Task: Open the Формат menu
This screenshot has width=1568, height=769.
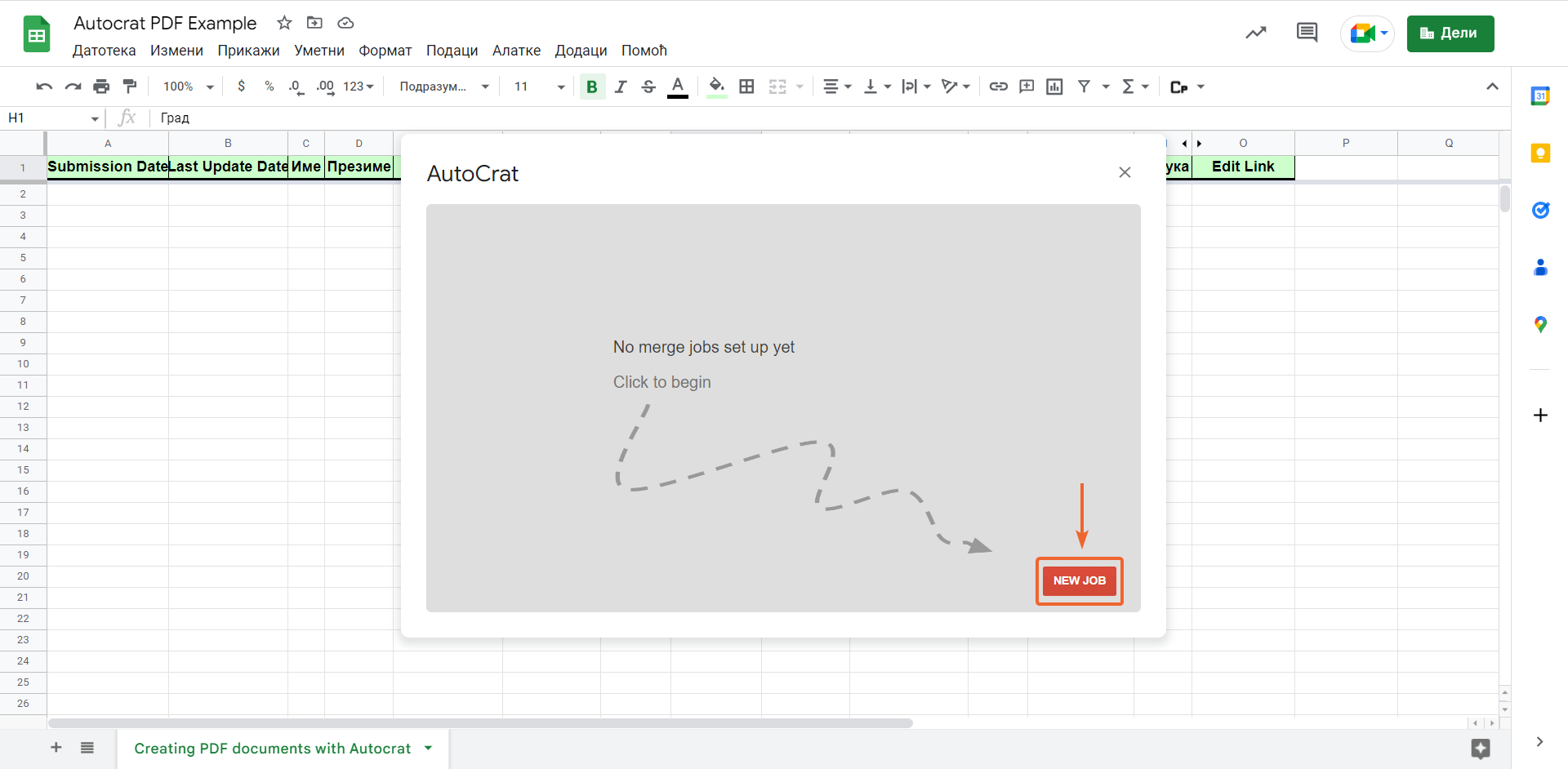Action: pyautogui.click(x=385, y=51)
